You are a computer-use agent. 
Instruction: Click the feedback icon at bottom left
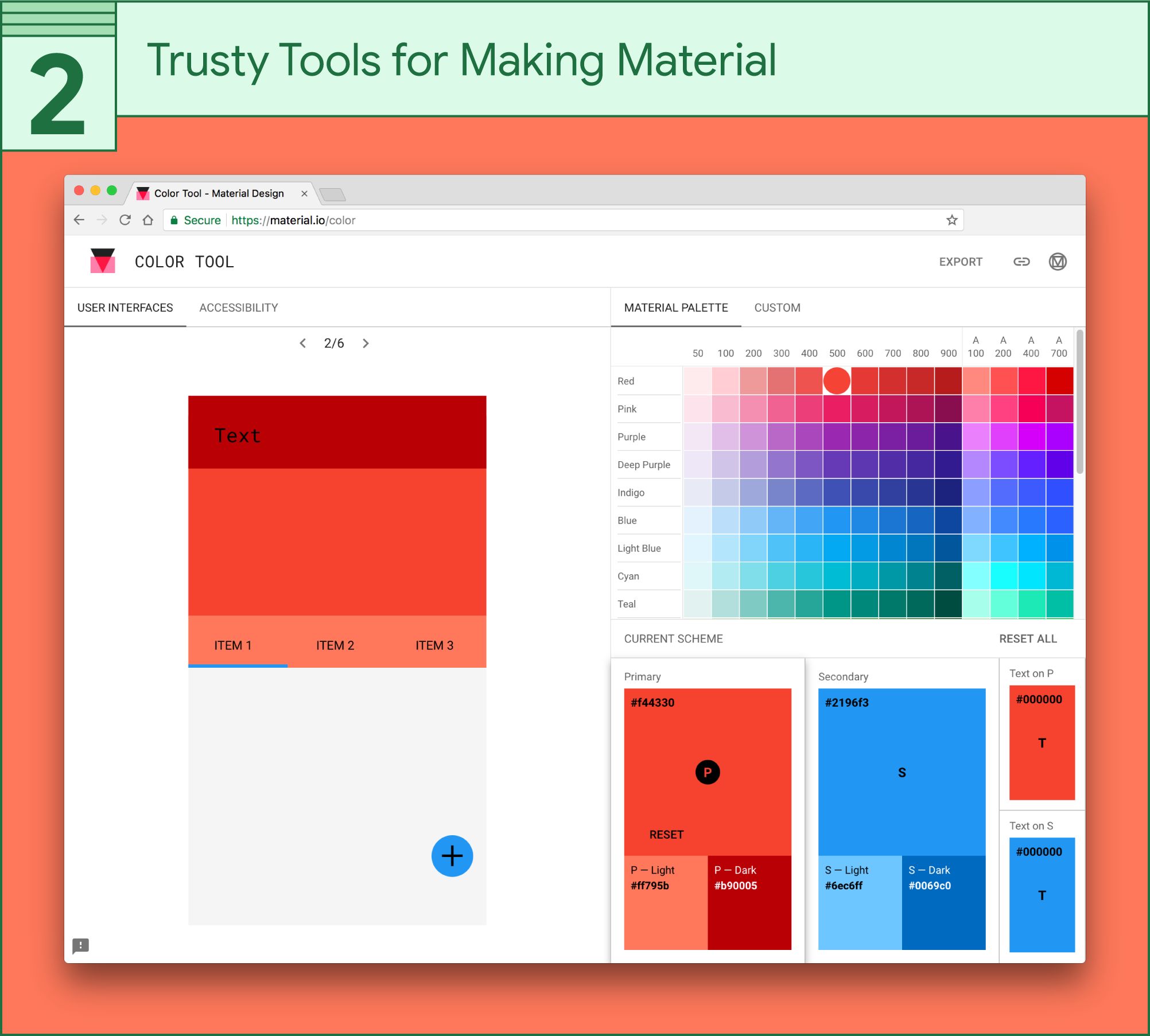(x=80, y=945)
